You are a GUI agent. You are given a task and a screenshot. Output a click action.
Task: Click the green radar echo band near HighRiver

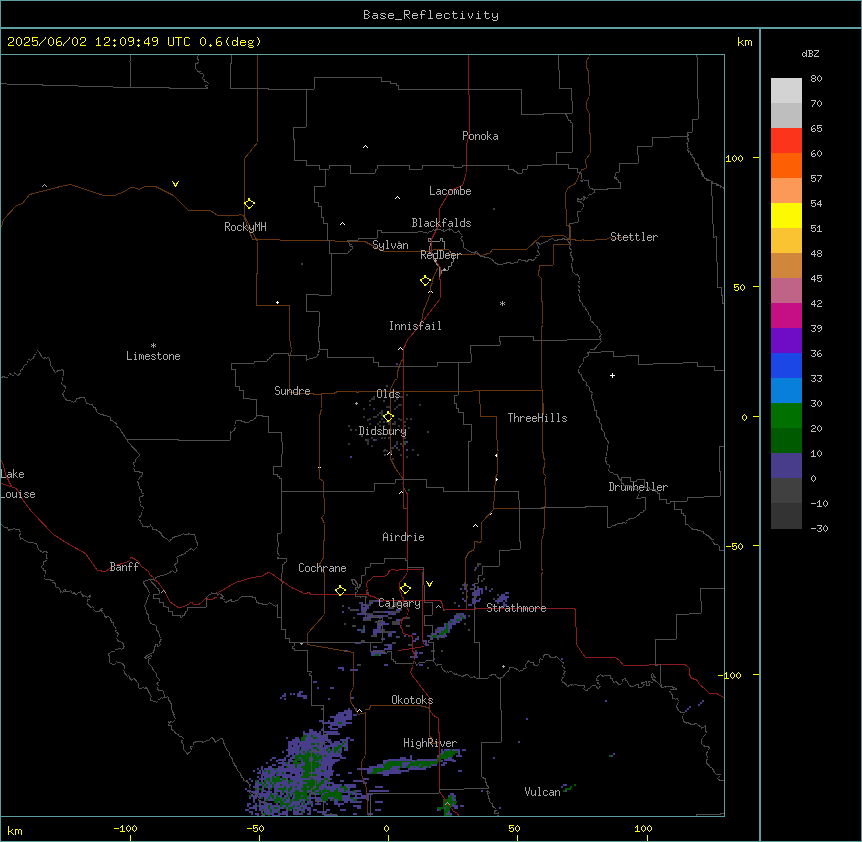pyautogui.click(x=413, y=763)
